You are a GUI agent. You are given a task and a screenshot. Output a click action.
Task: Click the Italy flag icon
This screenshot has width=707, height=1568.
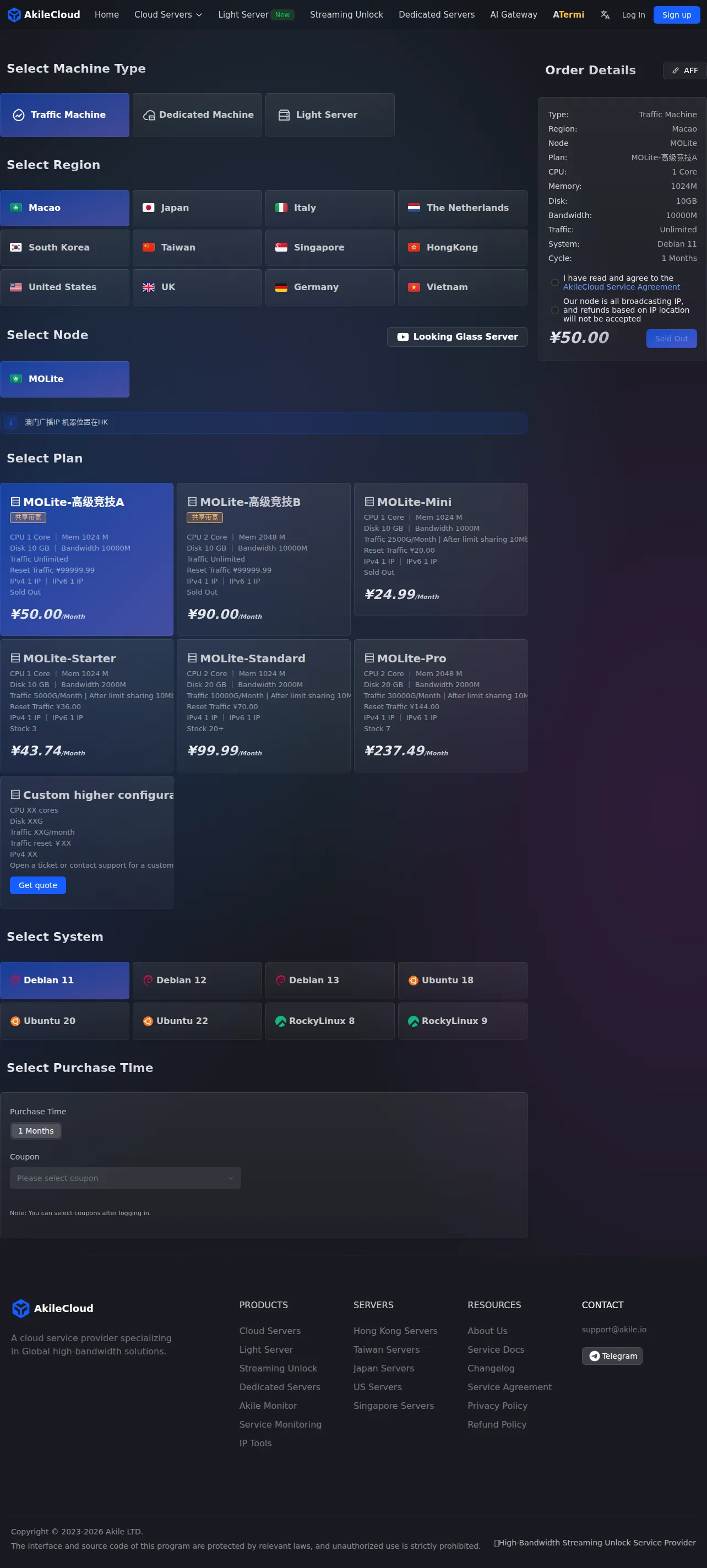click(x=281, y=208)
